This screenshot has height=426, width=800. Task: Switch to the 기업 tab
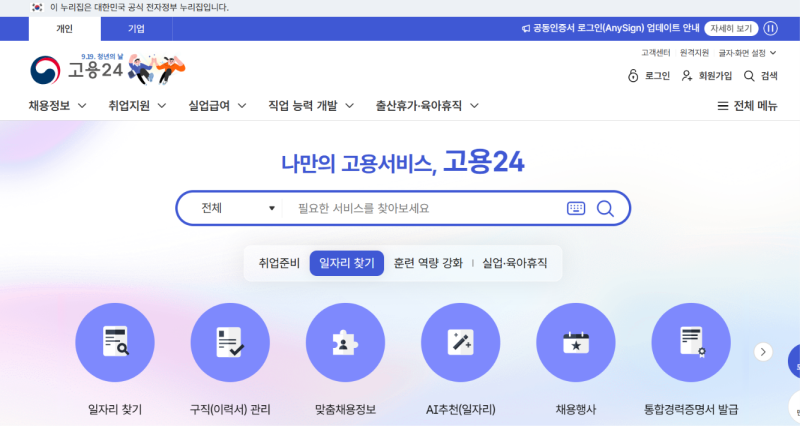pyautogui.click(x=136, y=29)
